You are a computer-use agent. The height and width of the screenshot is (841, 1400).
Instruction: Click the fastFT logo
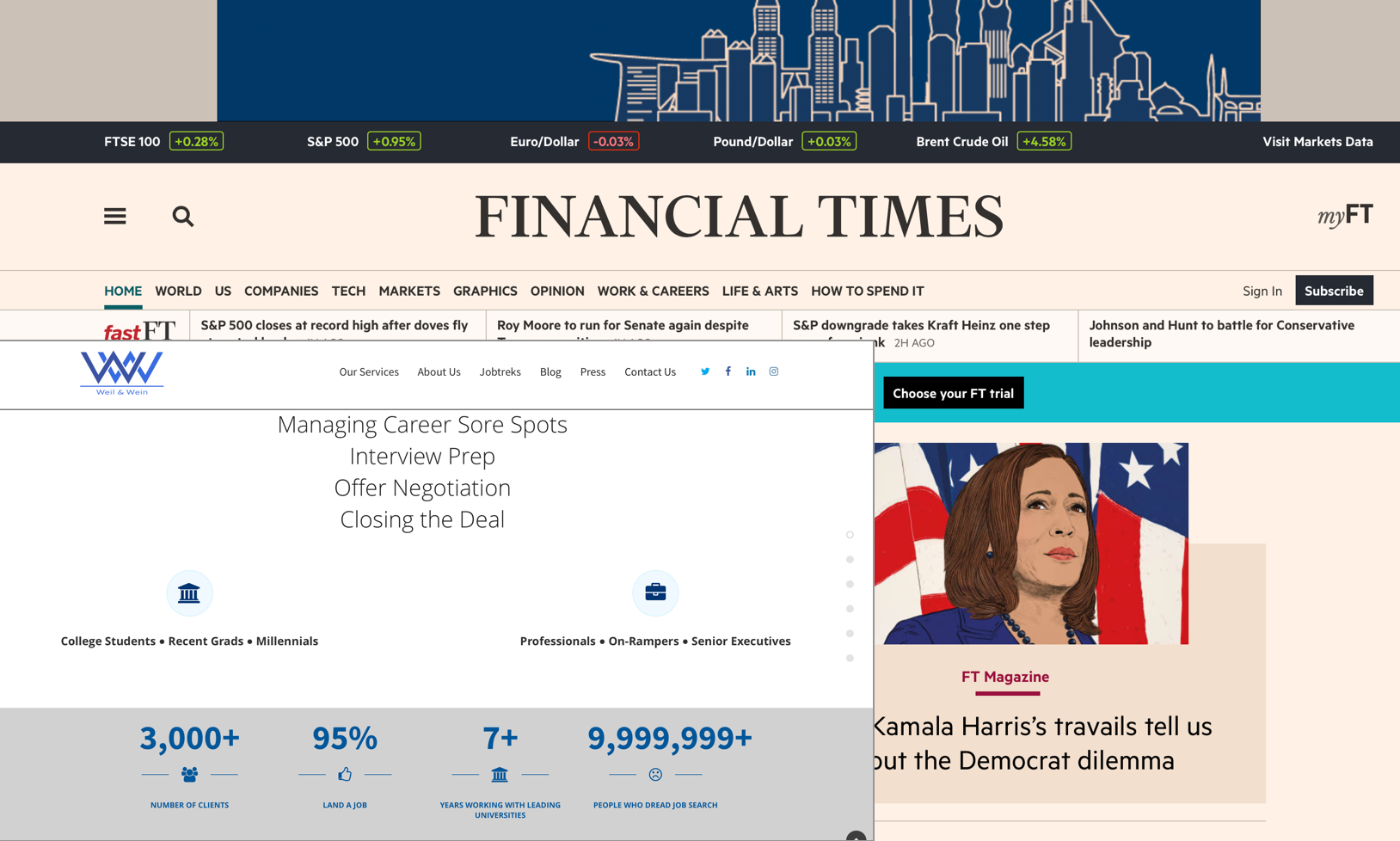point(139,330)
